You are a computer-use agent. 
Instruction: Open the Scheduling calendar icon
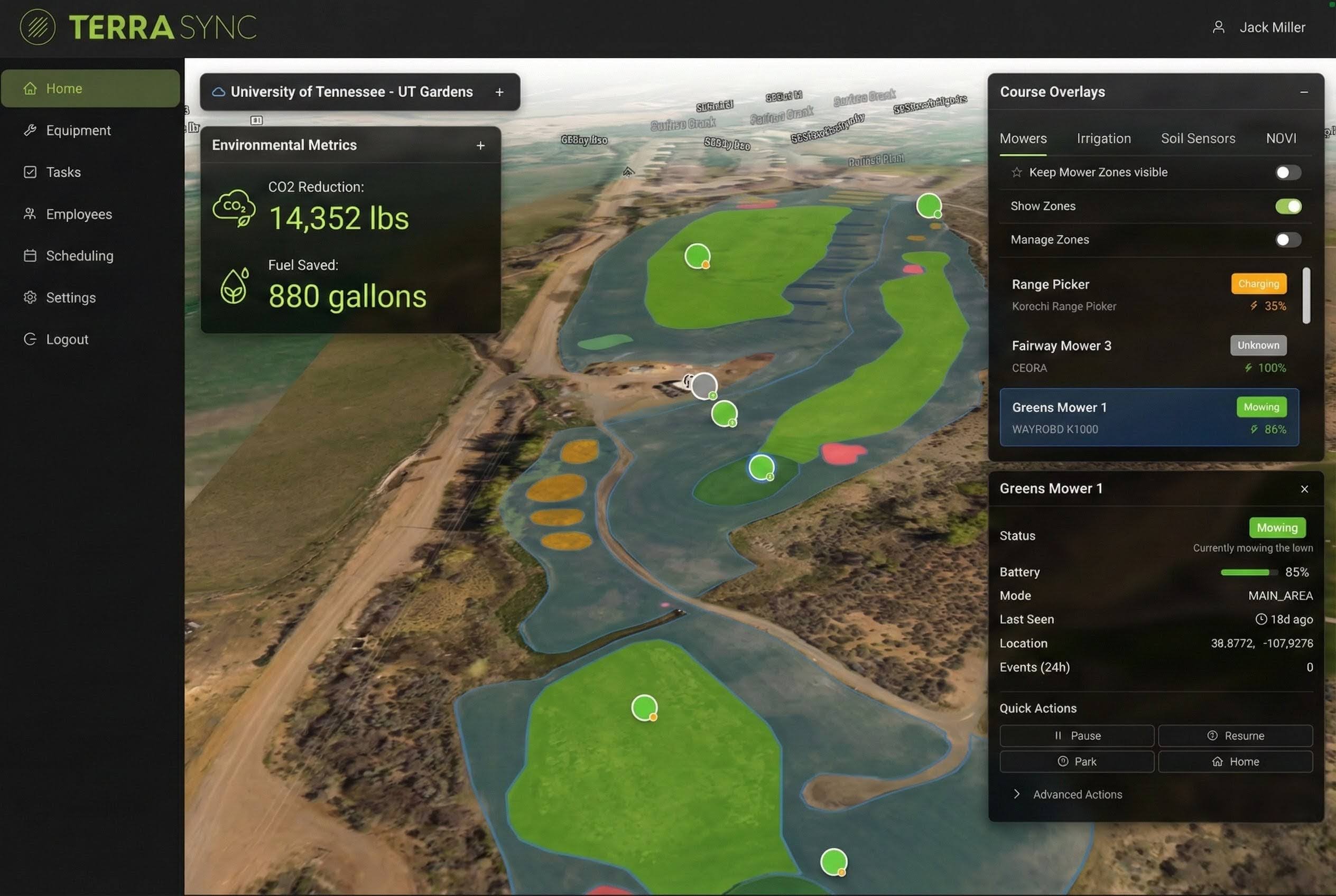point(31,256)
